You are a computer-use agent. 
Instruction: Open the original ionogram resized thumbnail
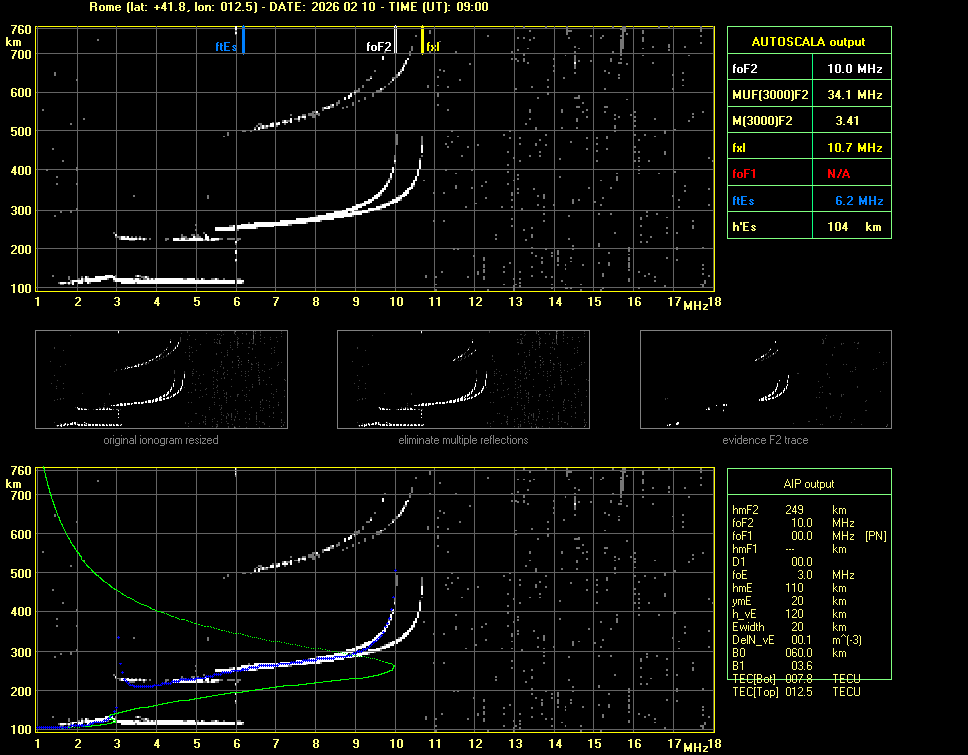coord(161,380)
